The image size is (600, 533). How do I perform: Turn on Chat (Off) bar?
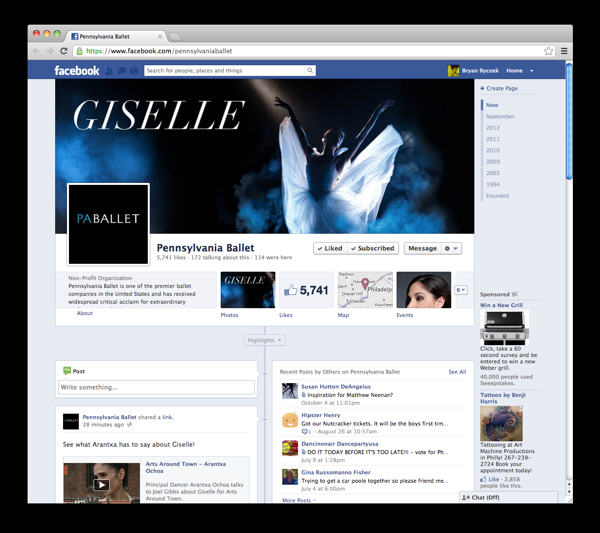[x=508, y=497]
